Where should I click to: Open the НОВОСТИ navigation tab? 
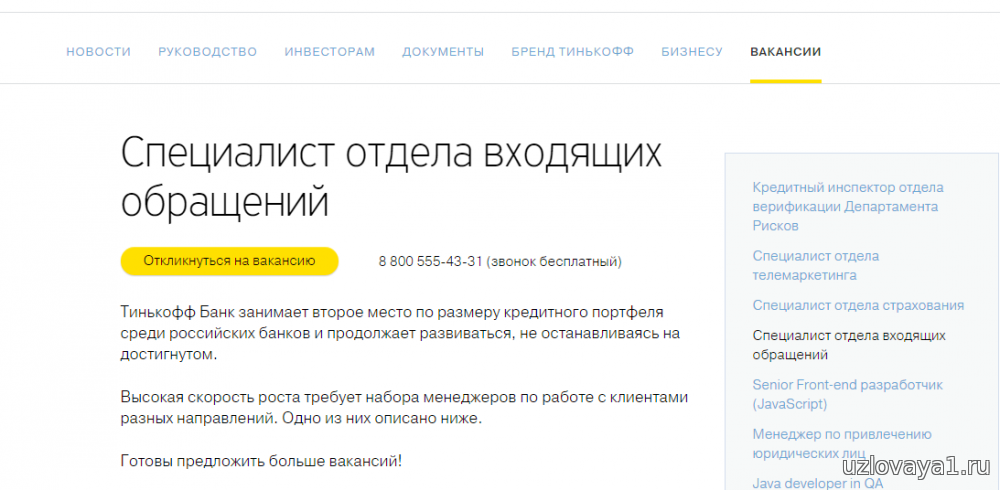[98, 52]
